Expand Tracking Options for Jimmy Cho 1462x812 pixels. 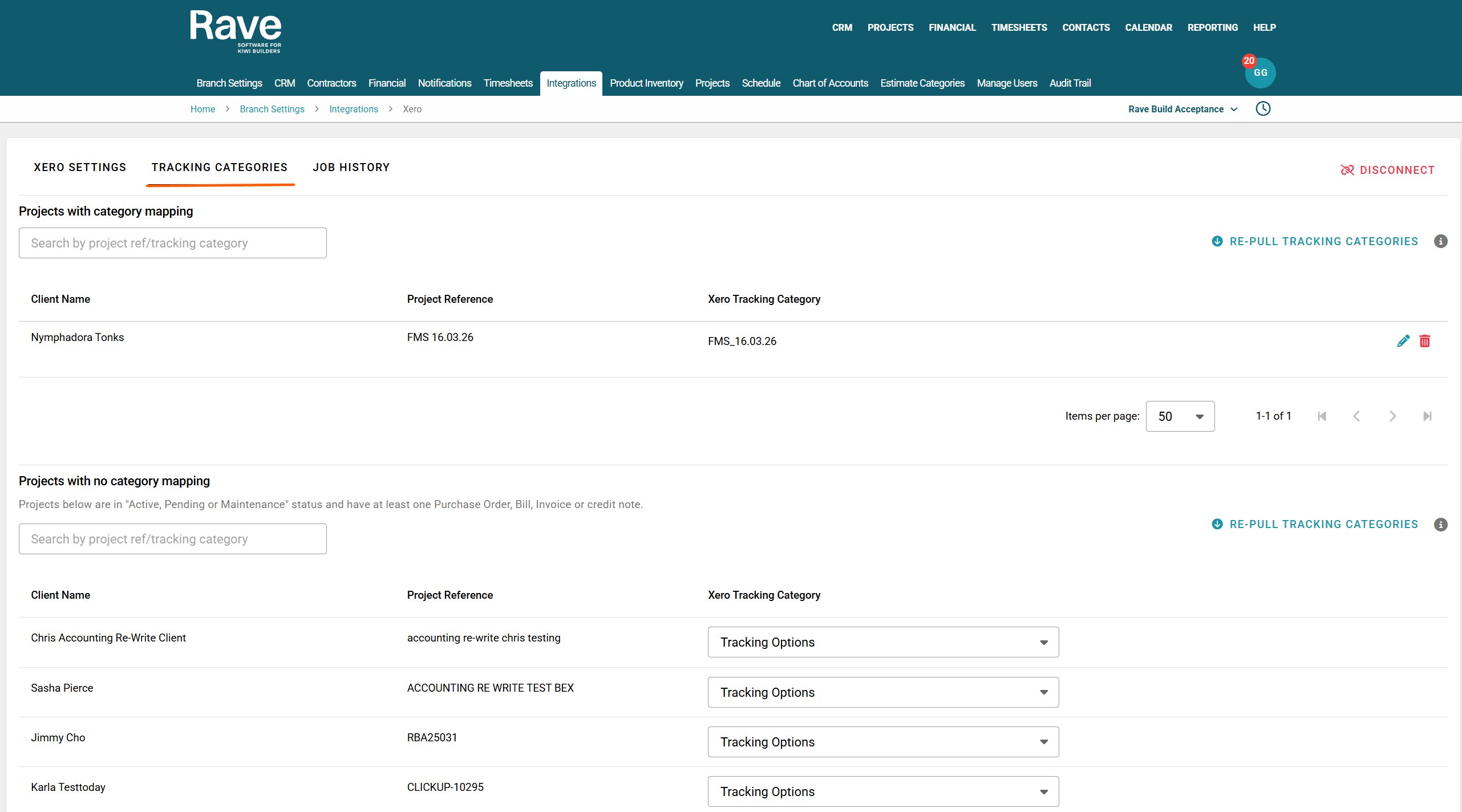point(882,742)
